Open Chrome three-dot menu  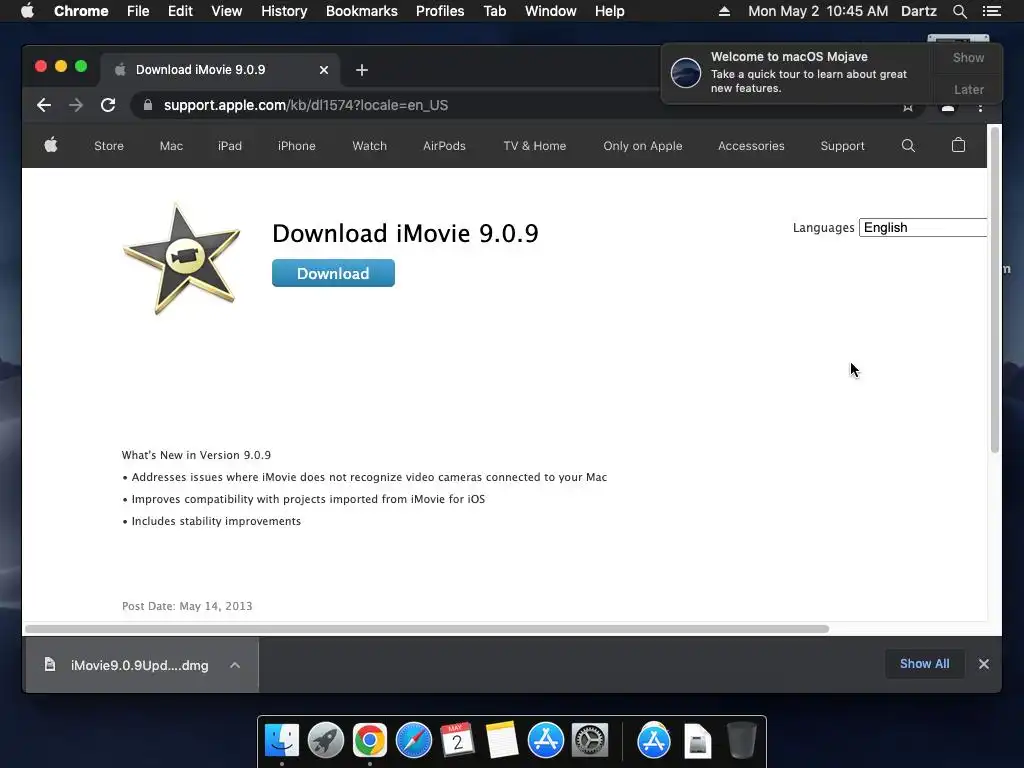pyautogui.click(x=980, y=108)
